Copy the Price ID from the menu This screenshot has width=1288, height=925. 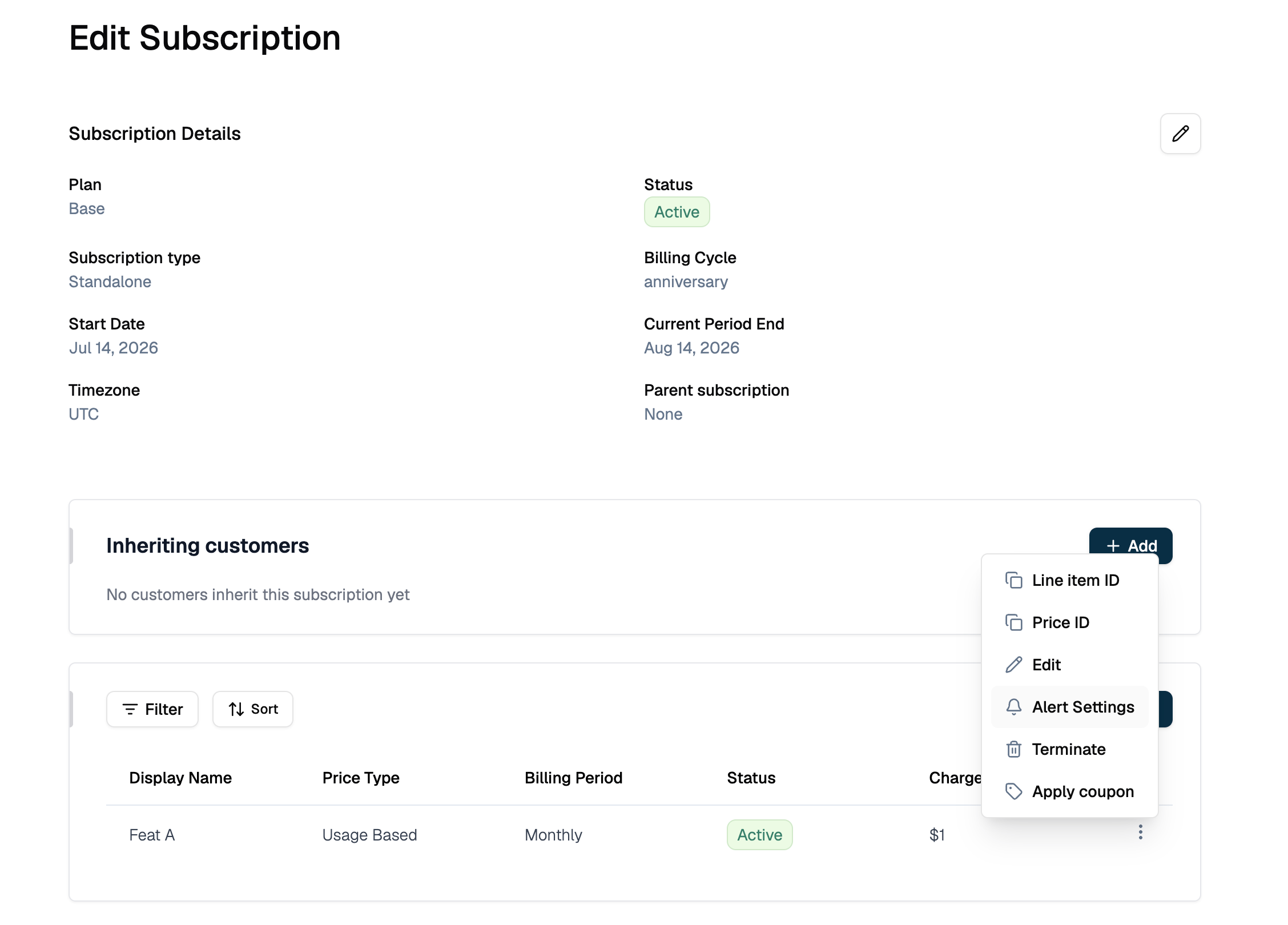click(1069, 622)
